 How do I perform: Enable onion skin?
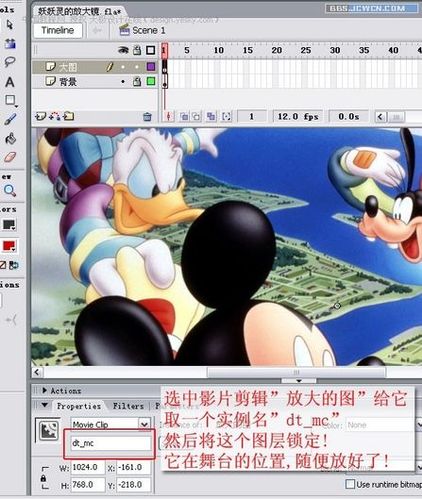pos(184,116)
